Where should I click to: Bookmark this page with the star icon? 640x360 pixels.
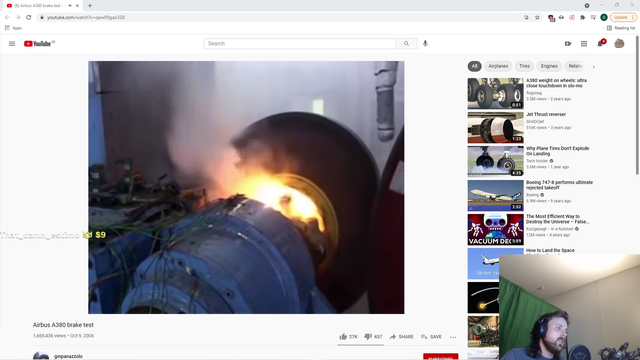[537, 17]
